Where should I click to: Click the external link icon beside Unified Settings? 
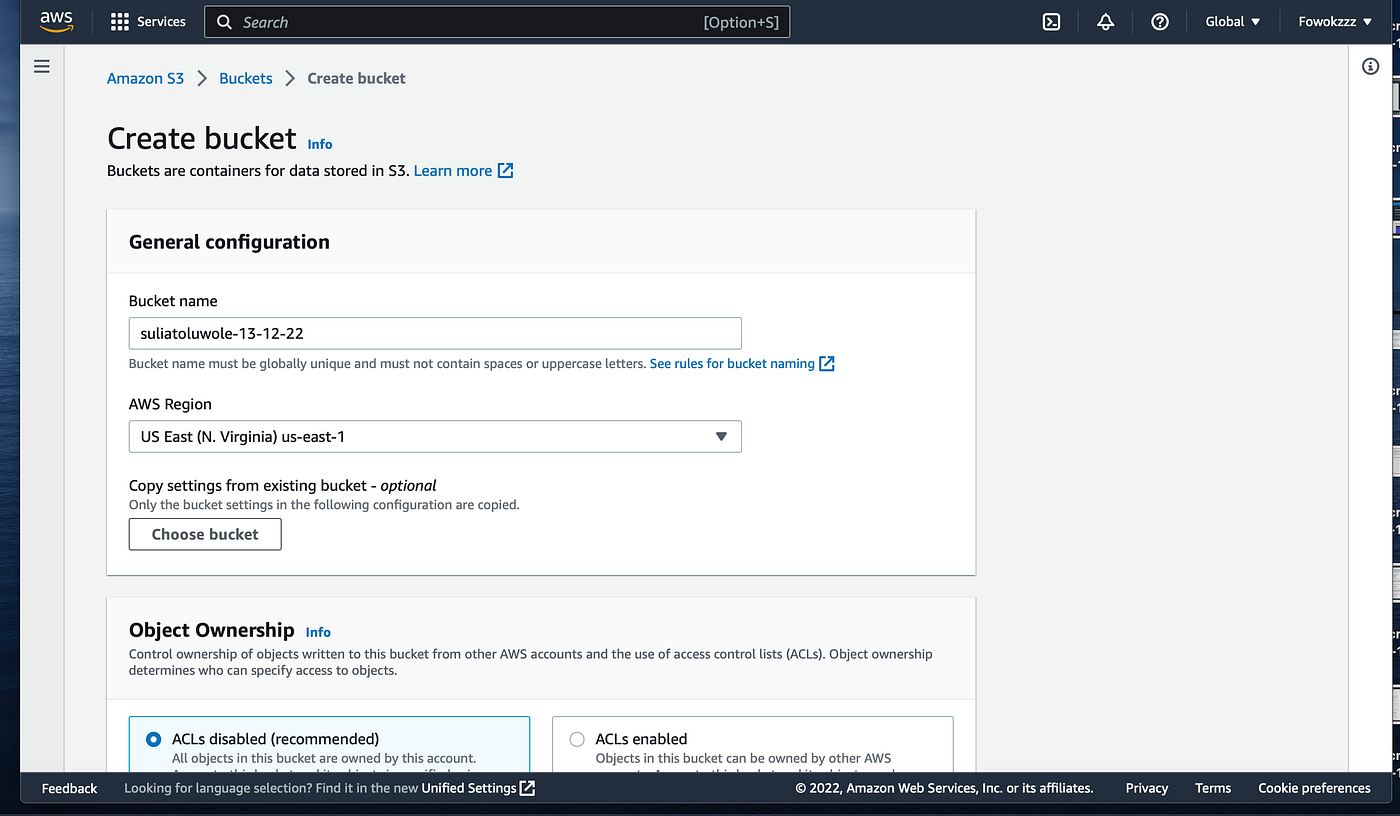coord(528,788)
